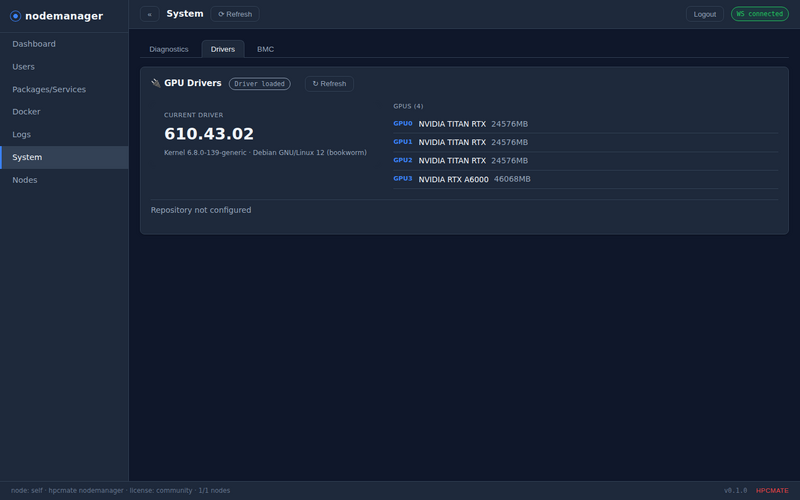Open Dashboard in the sidebar

pos(64,44)
